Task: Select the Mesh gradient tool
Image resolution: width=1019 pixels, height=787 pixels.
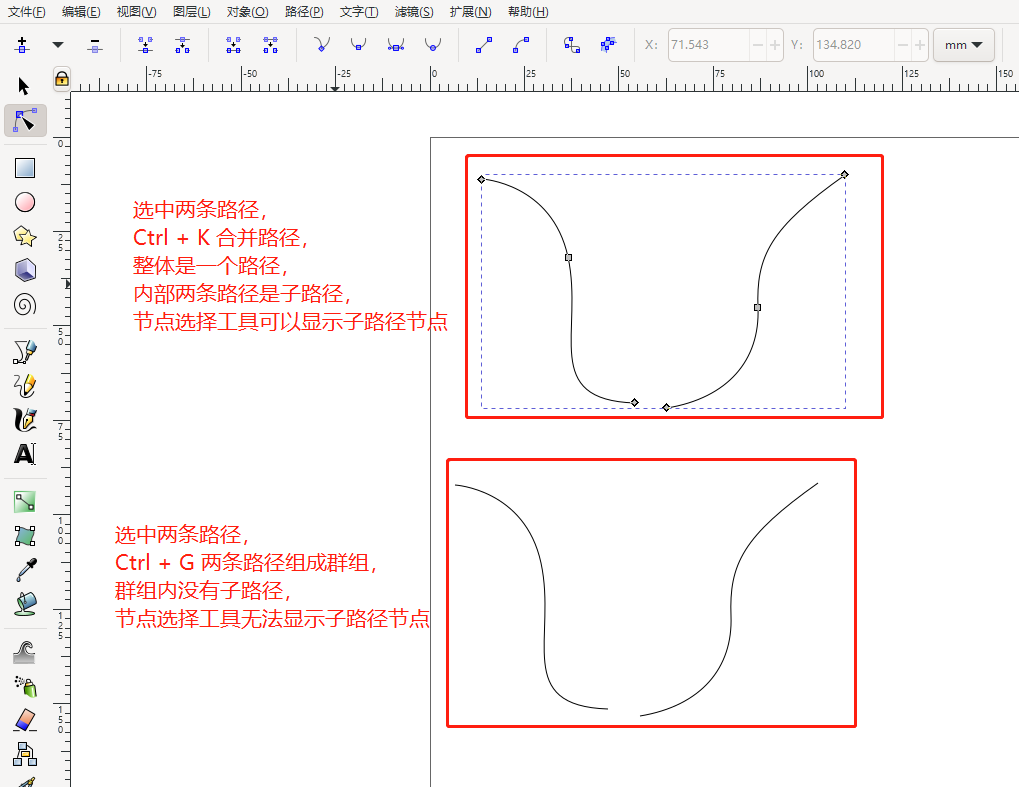Action: pos(25,535)
